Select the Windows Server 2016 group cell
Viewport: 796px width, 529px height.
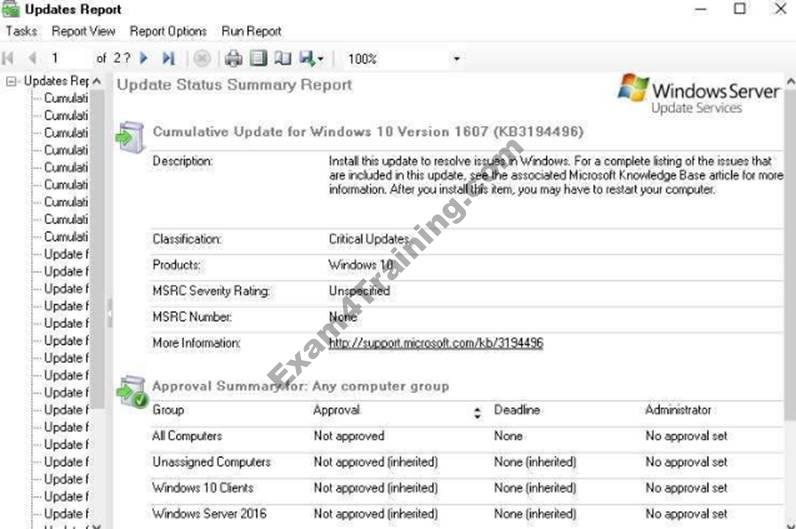(209, 513)
